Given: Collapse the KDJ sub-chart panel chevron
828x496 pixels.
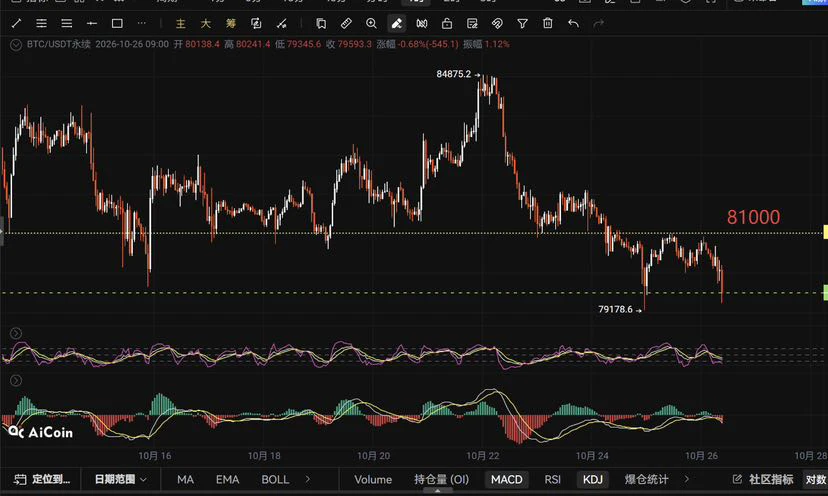Looking at the screenshot, I should [16, 333].
